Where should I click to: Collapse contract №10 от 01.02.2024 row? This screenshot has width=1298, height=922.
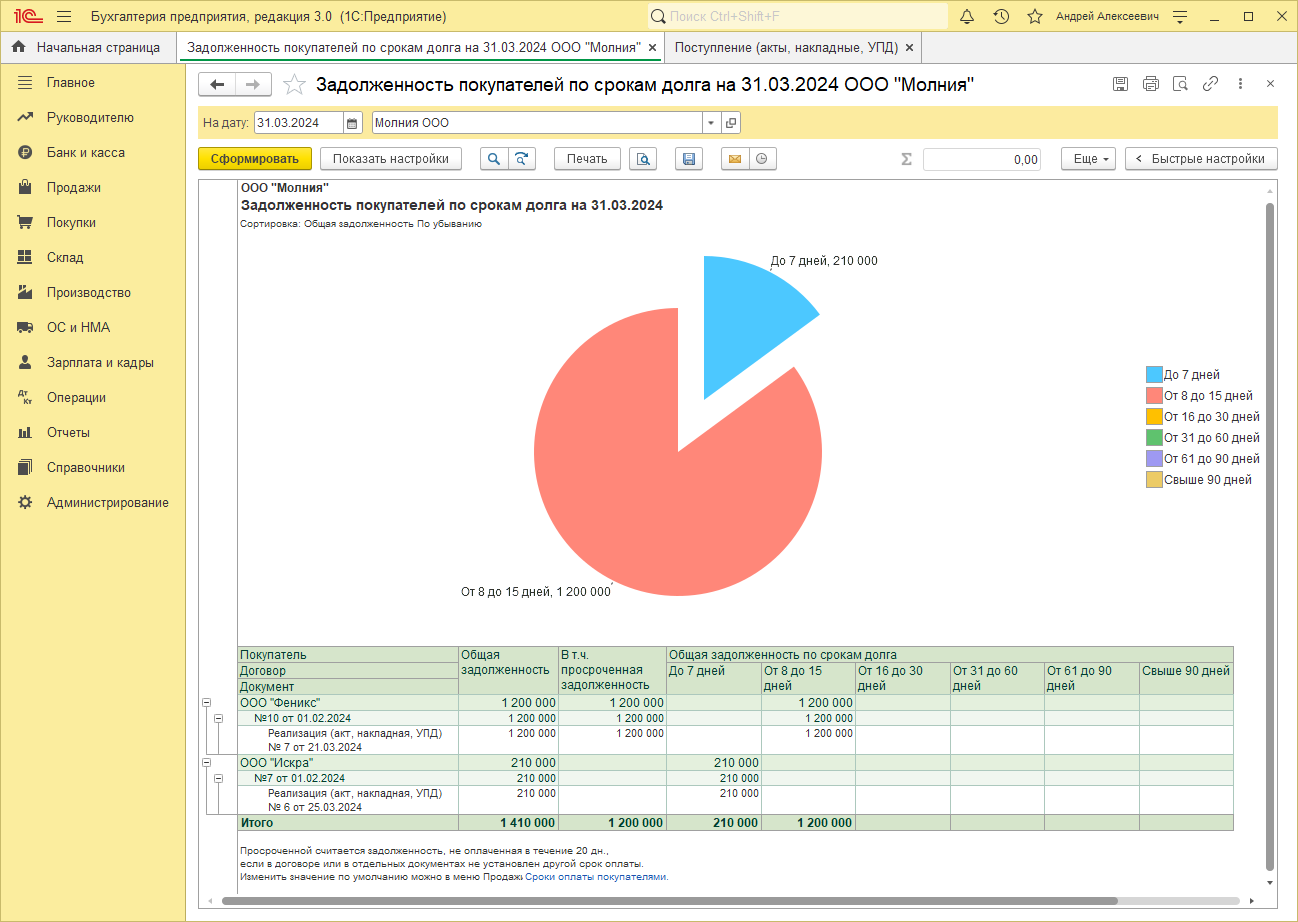219,718
